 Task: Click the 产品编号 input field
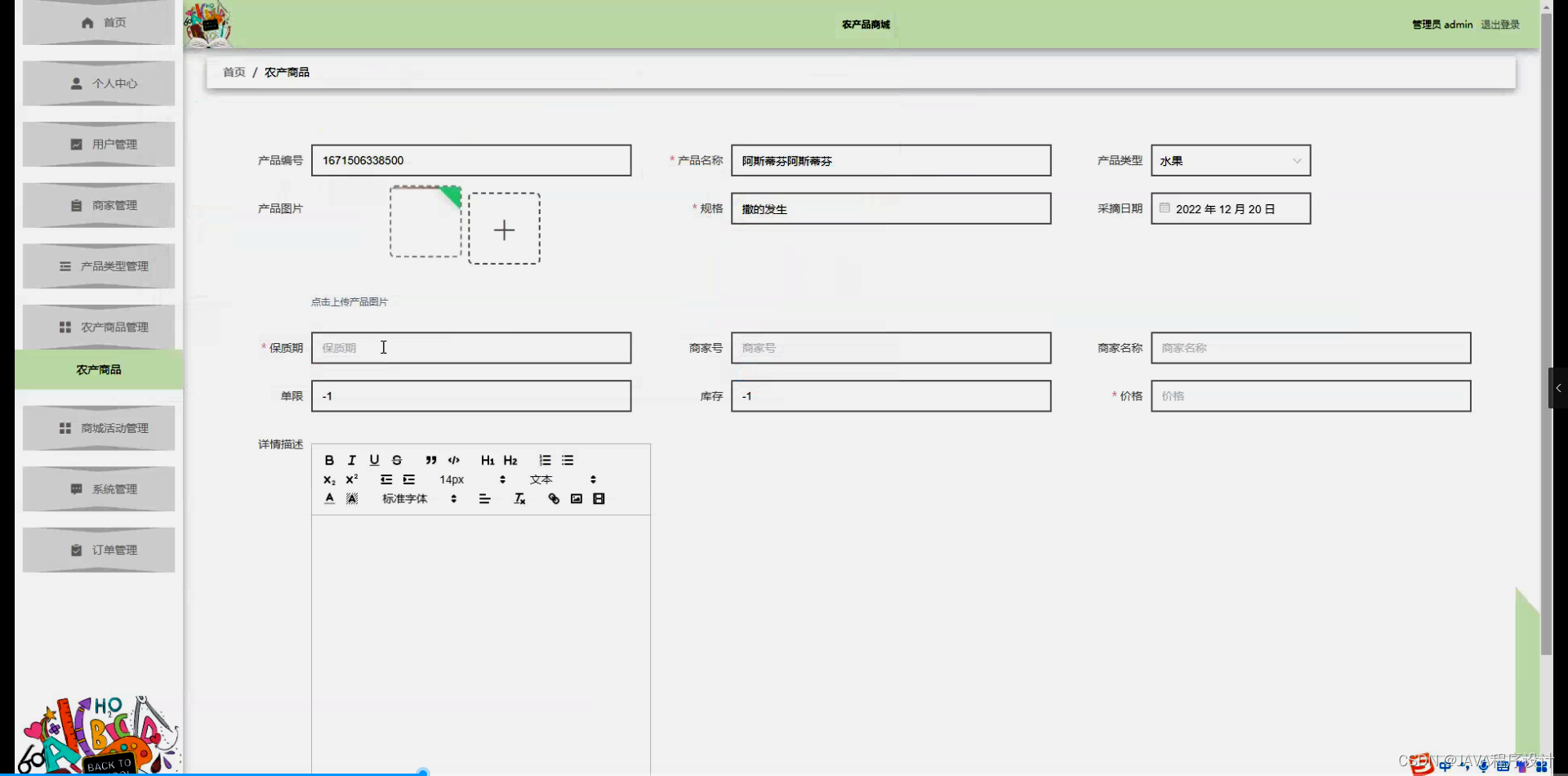tap(471, 160)
